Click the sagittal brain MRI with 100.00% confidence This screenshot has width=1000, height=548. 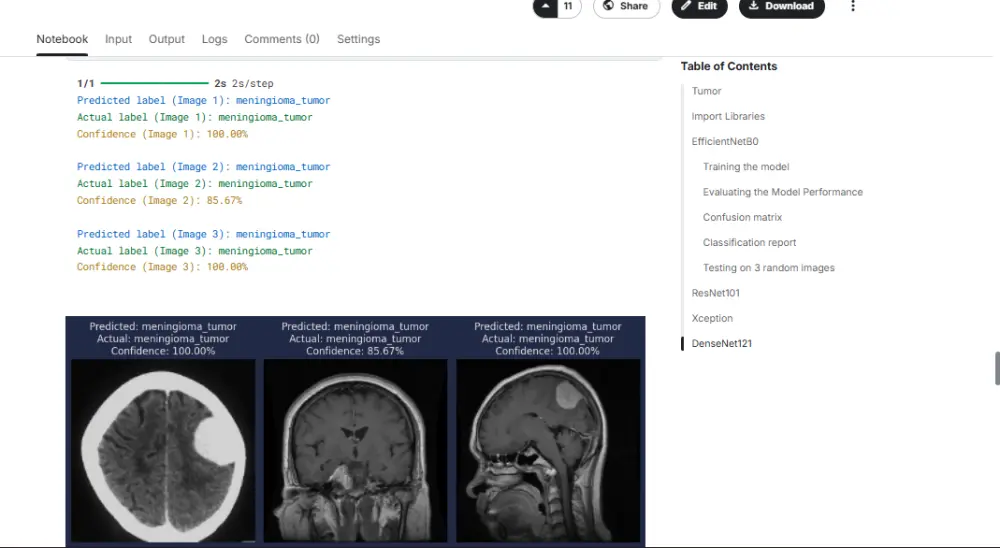547,450
